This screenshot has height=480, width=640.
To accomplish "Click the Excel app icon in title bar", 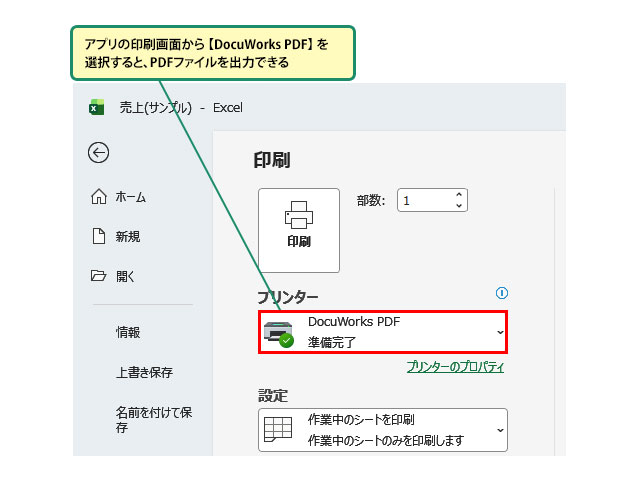I will [x=96, y=107].
